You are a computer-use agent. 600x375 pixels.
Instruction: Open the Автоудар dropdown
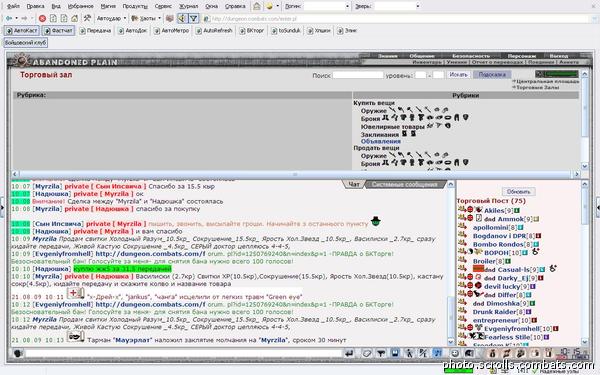point(111,18)
